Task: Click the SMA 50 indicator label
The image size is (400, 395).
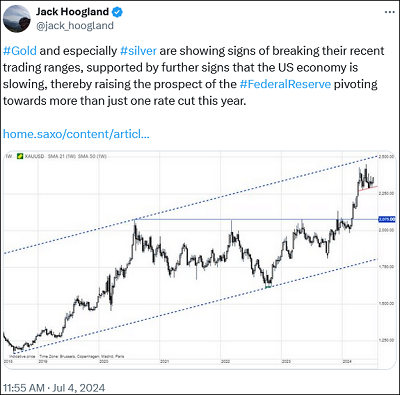Action: click(x=92, y=156)
